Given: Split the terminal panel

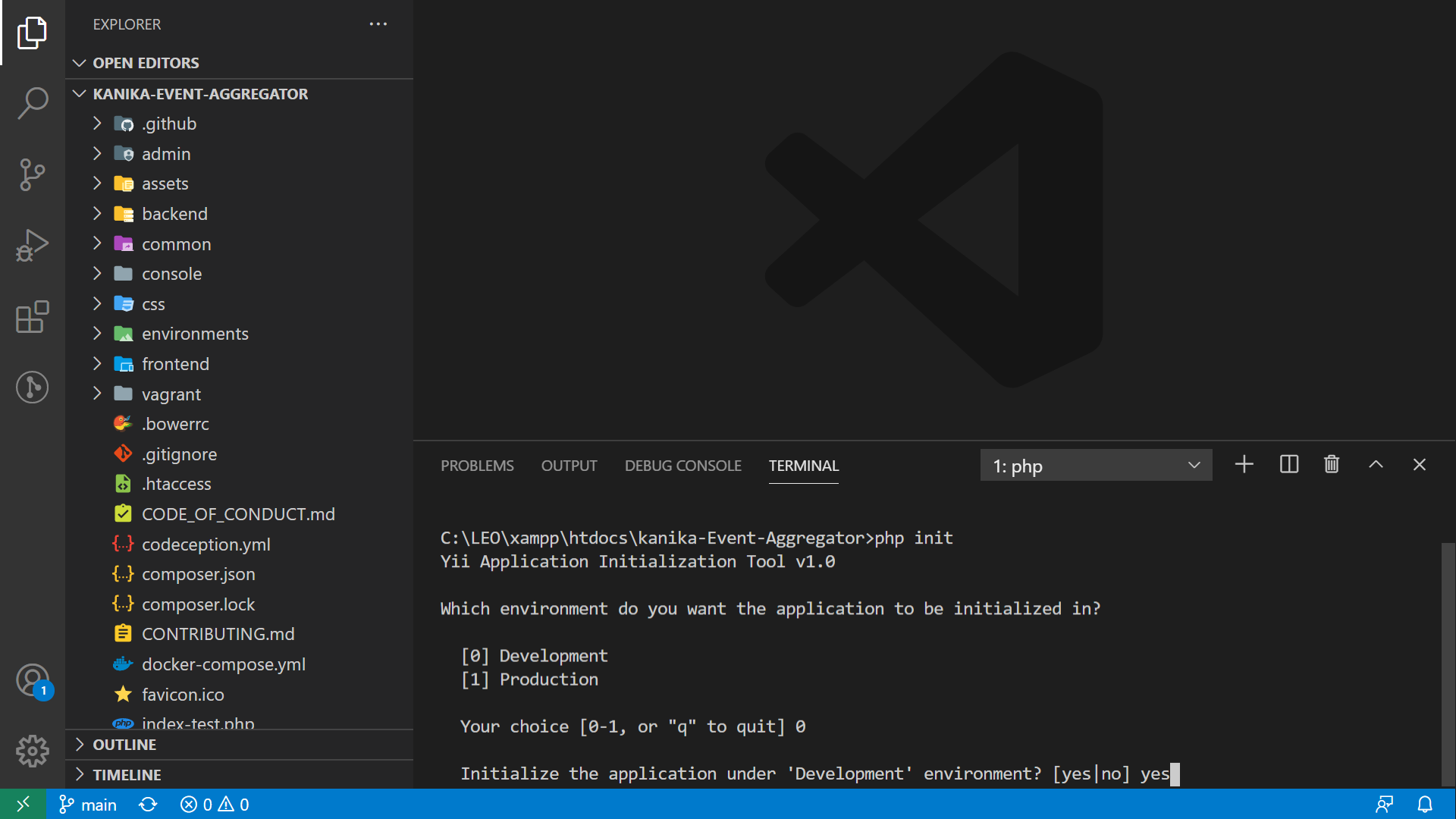Looking at the screenshot, I should click(x=1288, y=465).
